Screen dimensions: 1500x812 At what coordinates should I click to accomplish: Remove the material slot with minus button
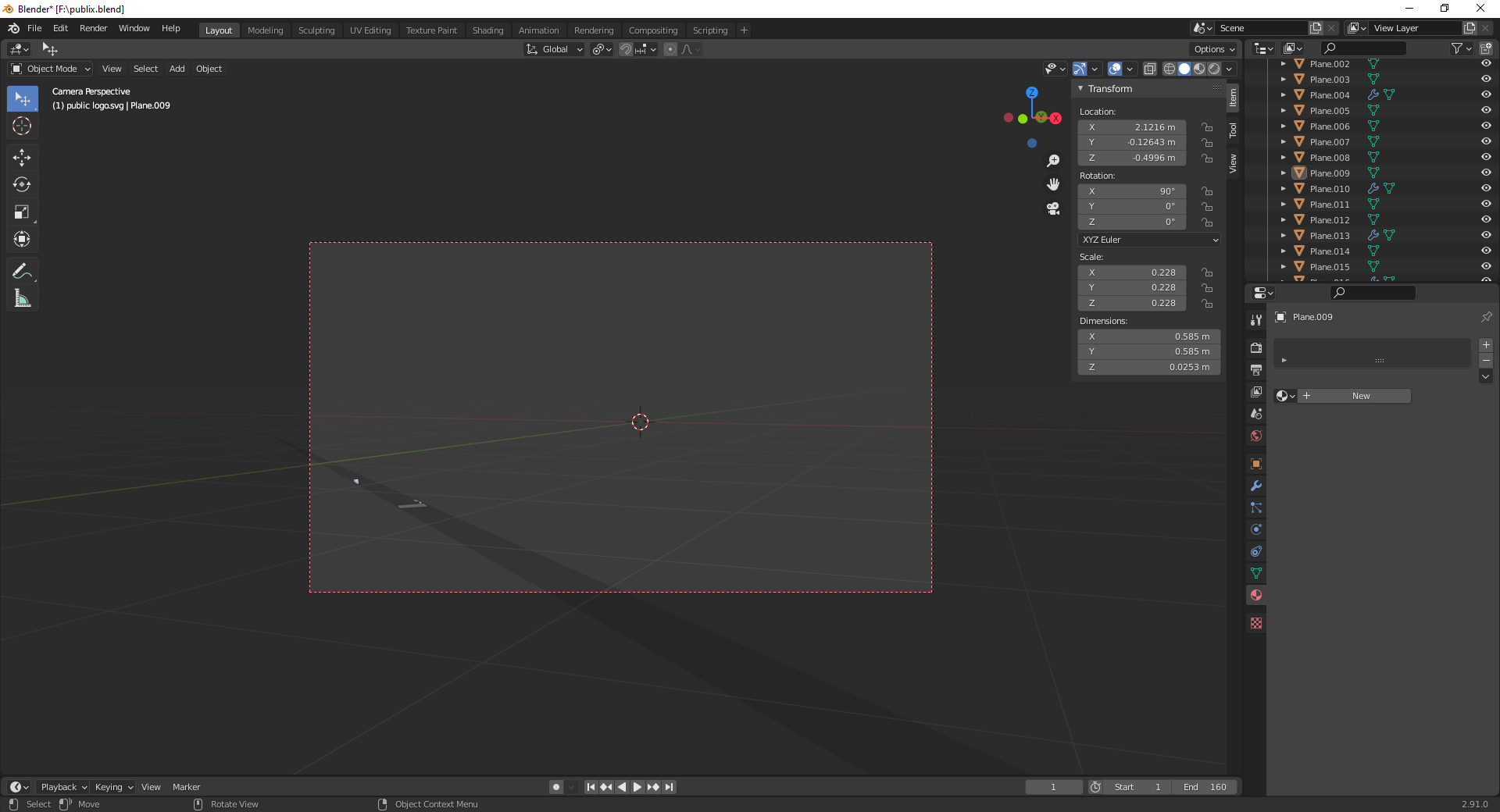pyautogui.click(x=1486, y=361)
